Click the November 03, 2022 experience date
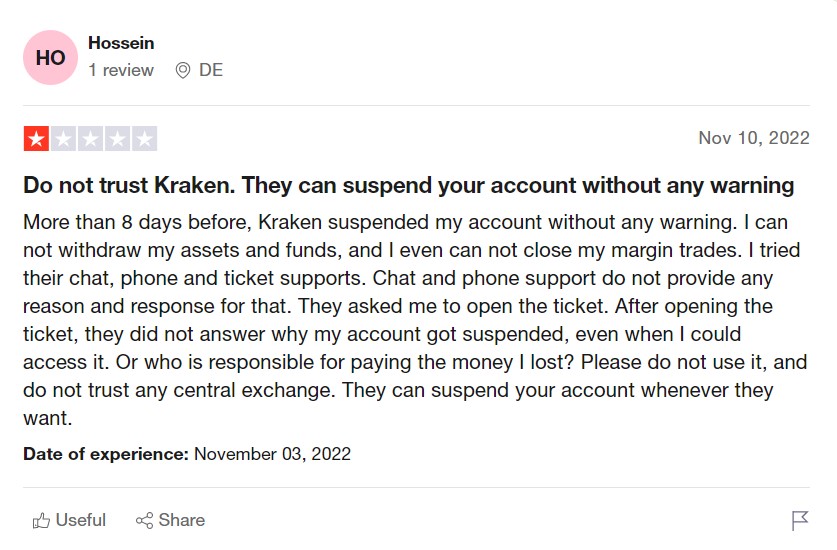This screenshot has height=550, width=837. point(272,454)
